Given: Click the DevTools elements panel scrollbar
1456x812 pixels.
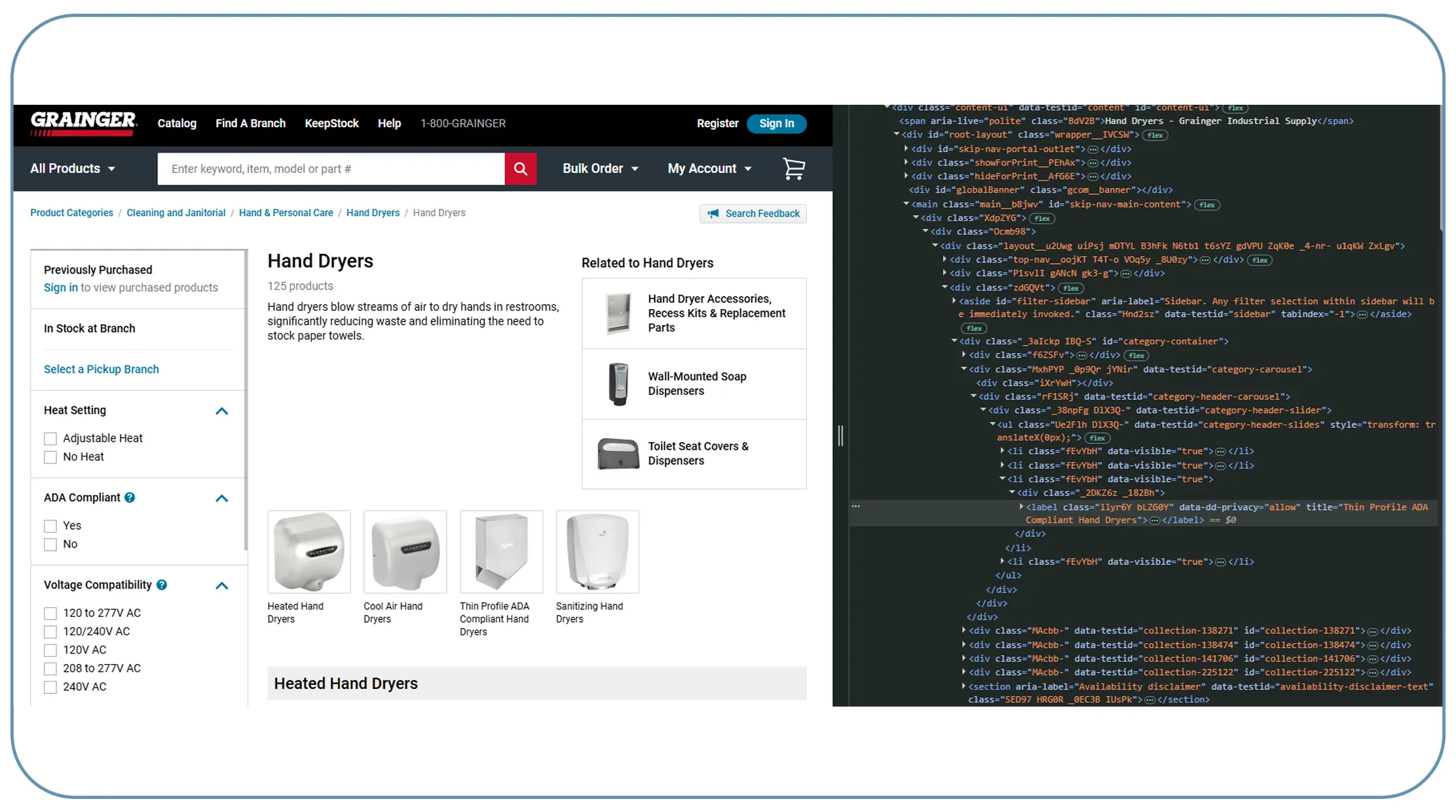Looking at the screenshot, I should [x=1440, y=167].
